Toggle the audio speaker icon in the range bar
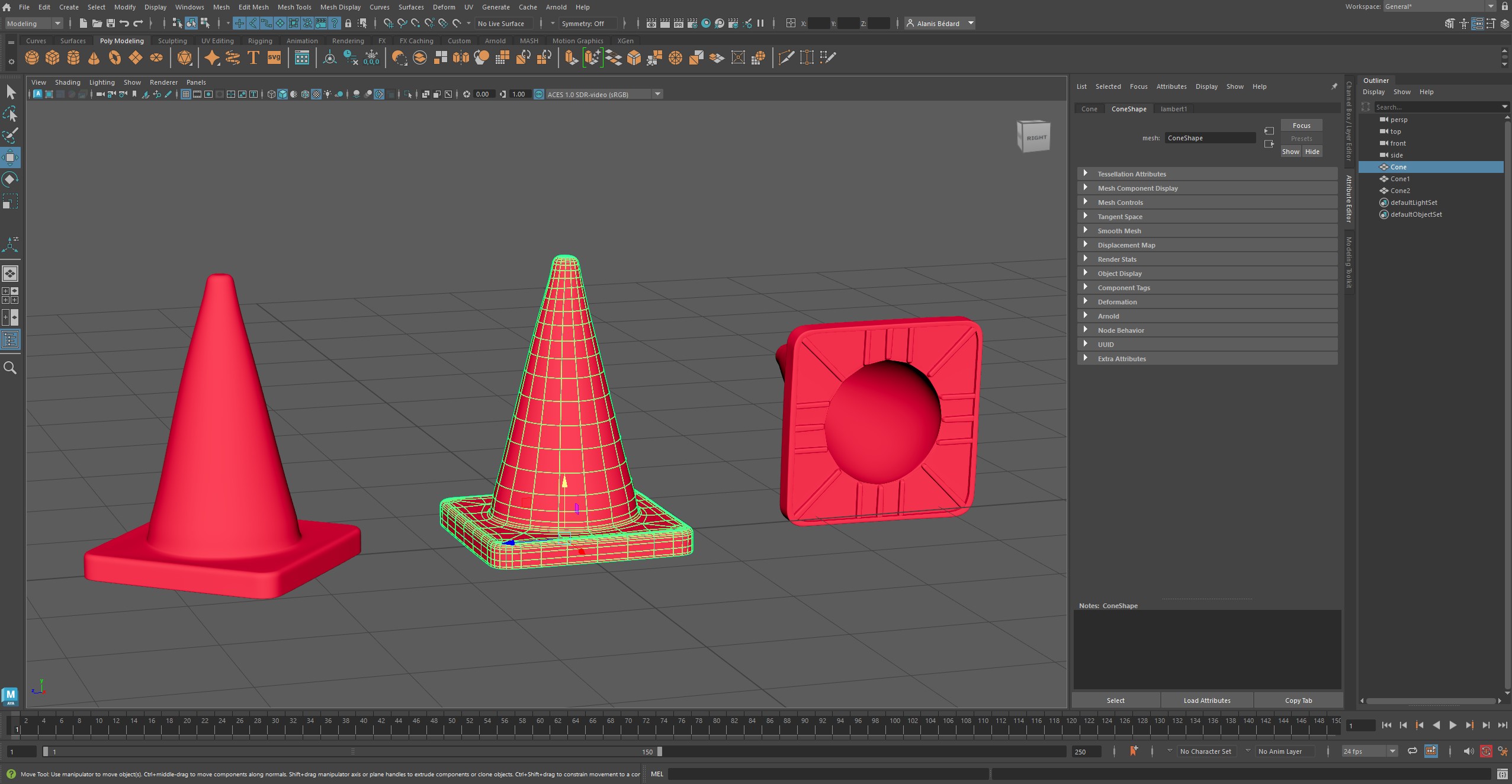This screenshot has width=1512, height=784. click(1468, 751)
